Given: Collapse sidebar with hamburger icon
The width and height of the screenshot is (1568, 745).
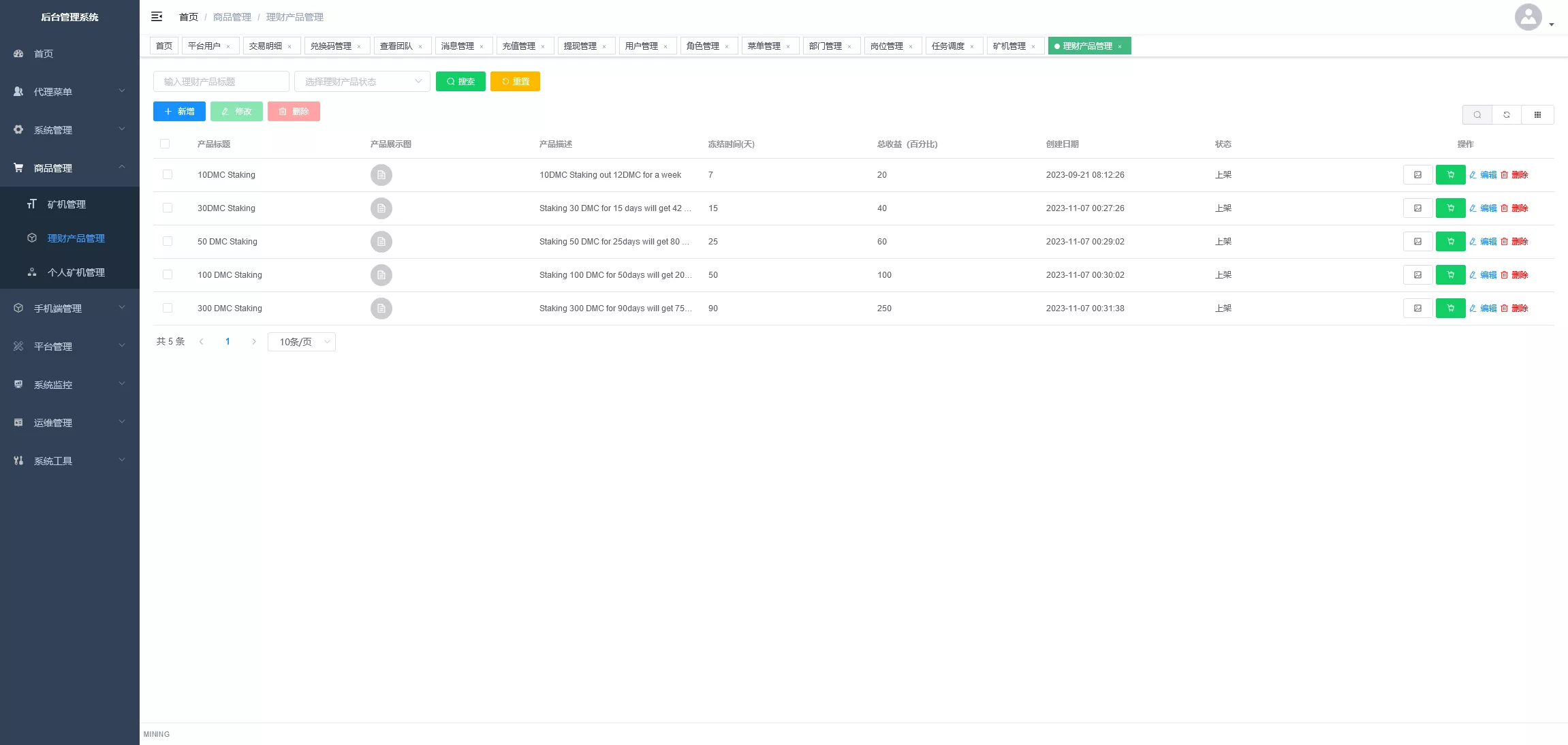Looking at the screenshot, I should click(157, 16).
